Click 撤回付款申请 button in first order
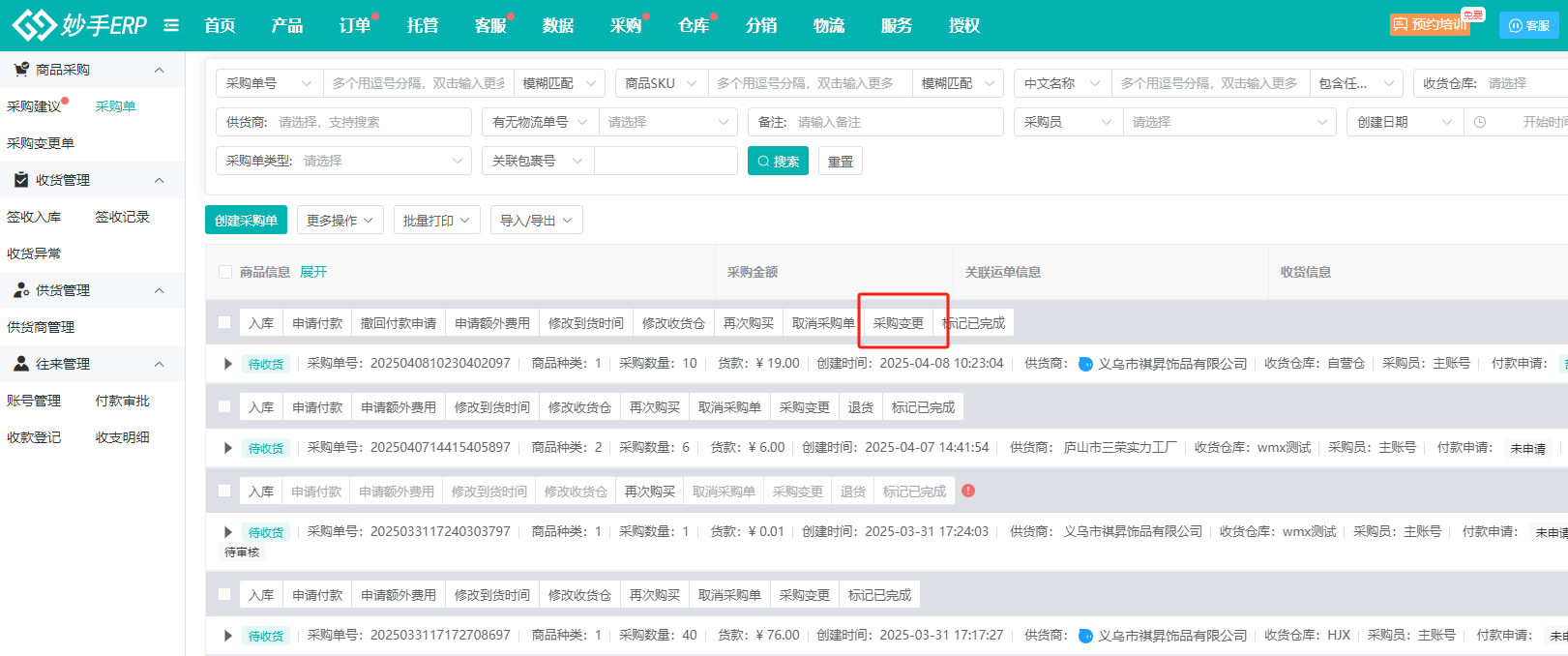This screenshot has width=1568, height=656. [x=399, y=322]
